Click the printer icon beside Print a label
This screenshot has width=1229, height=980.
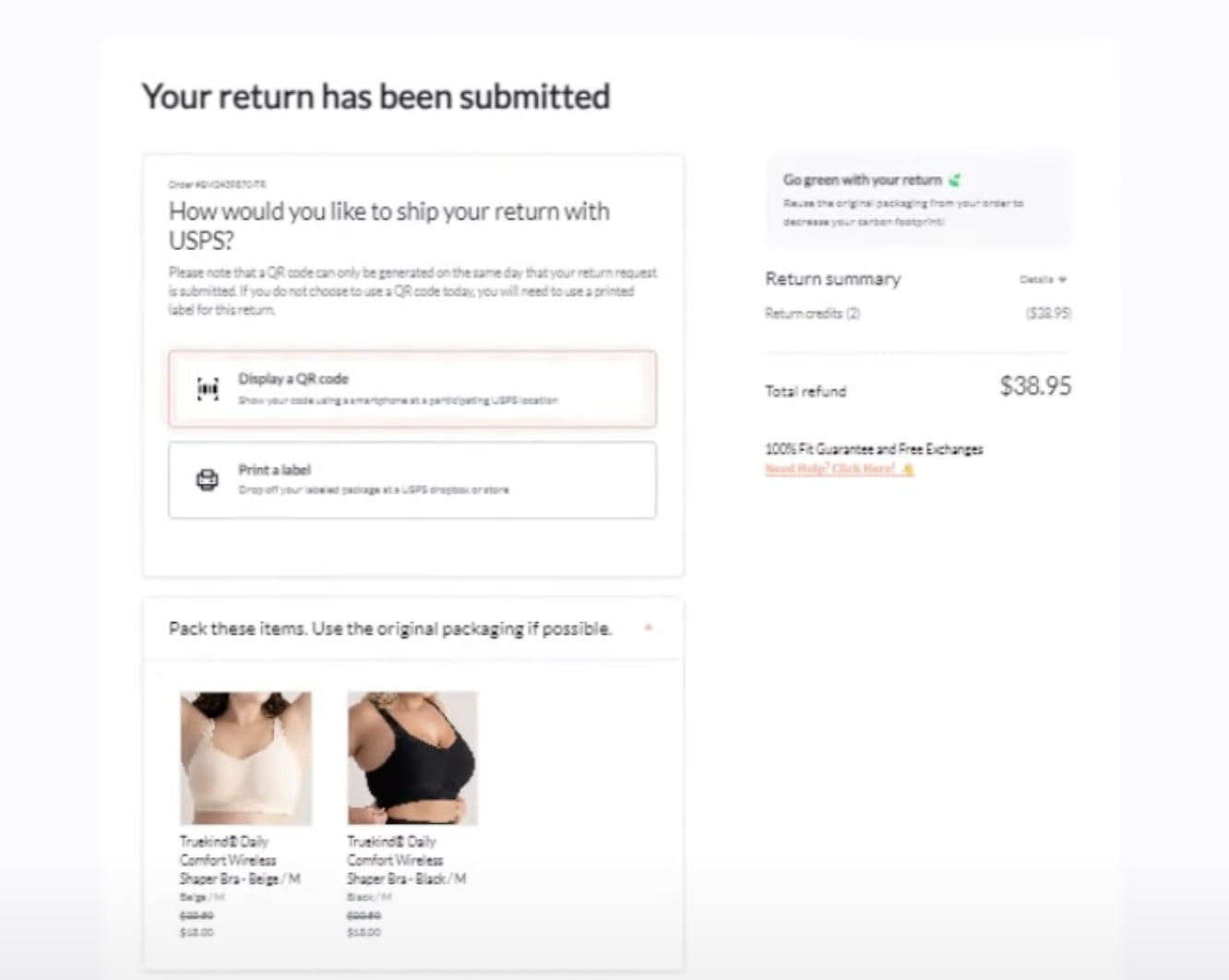point(208,480)
